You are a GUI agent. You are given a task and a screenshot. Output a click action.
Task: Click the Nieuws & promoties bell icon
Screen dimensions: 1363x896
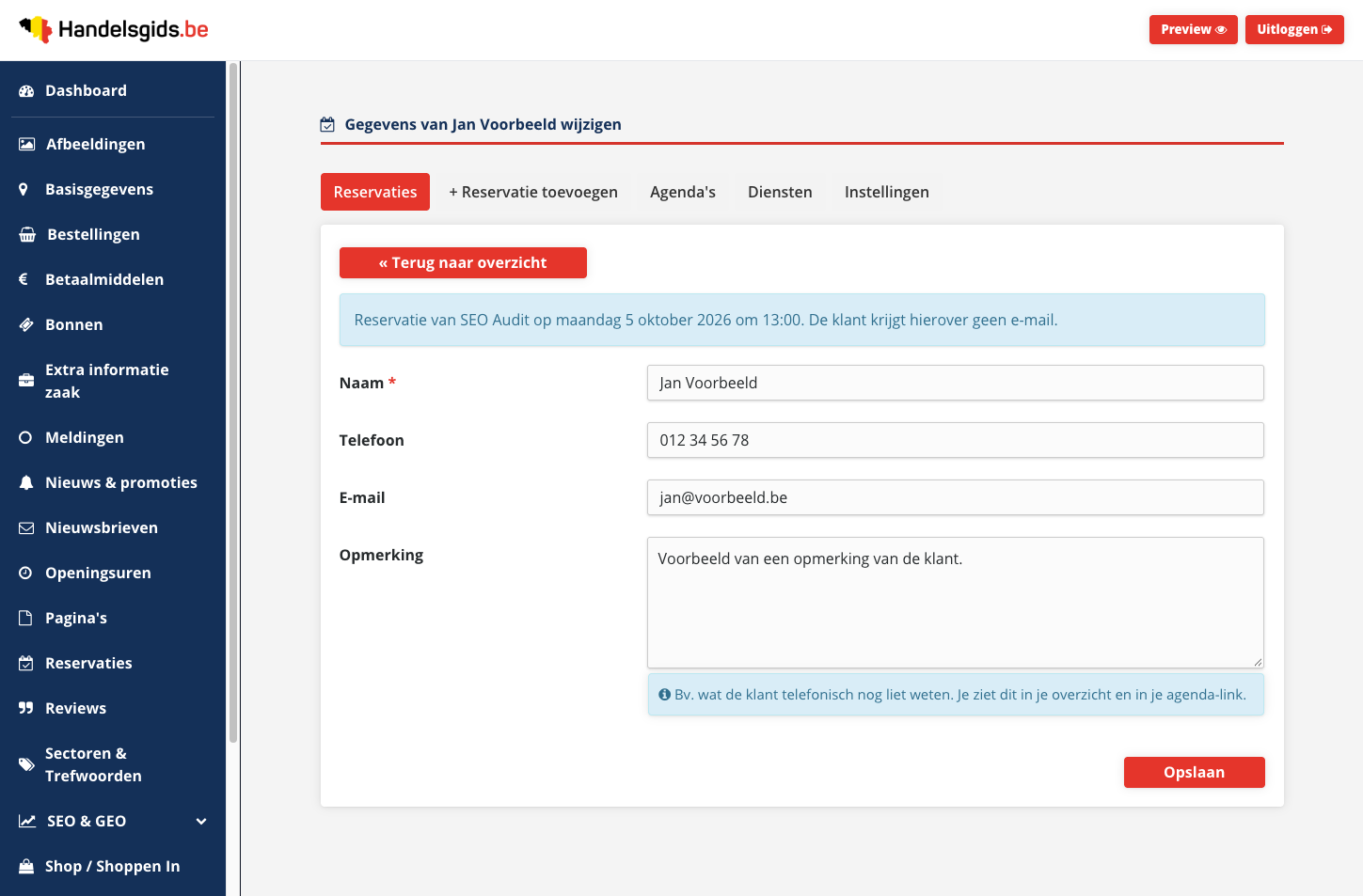(x=26, y=482)
